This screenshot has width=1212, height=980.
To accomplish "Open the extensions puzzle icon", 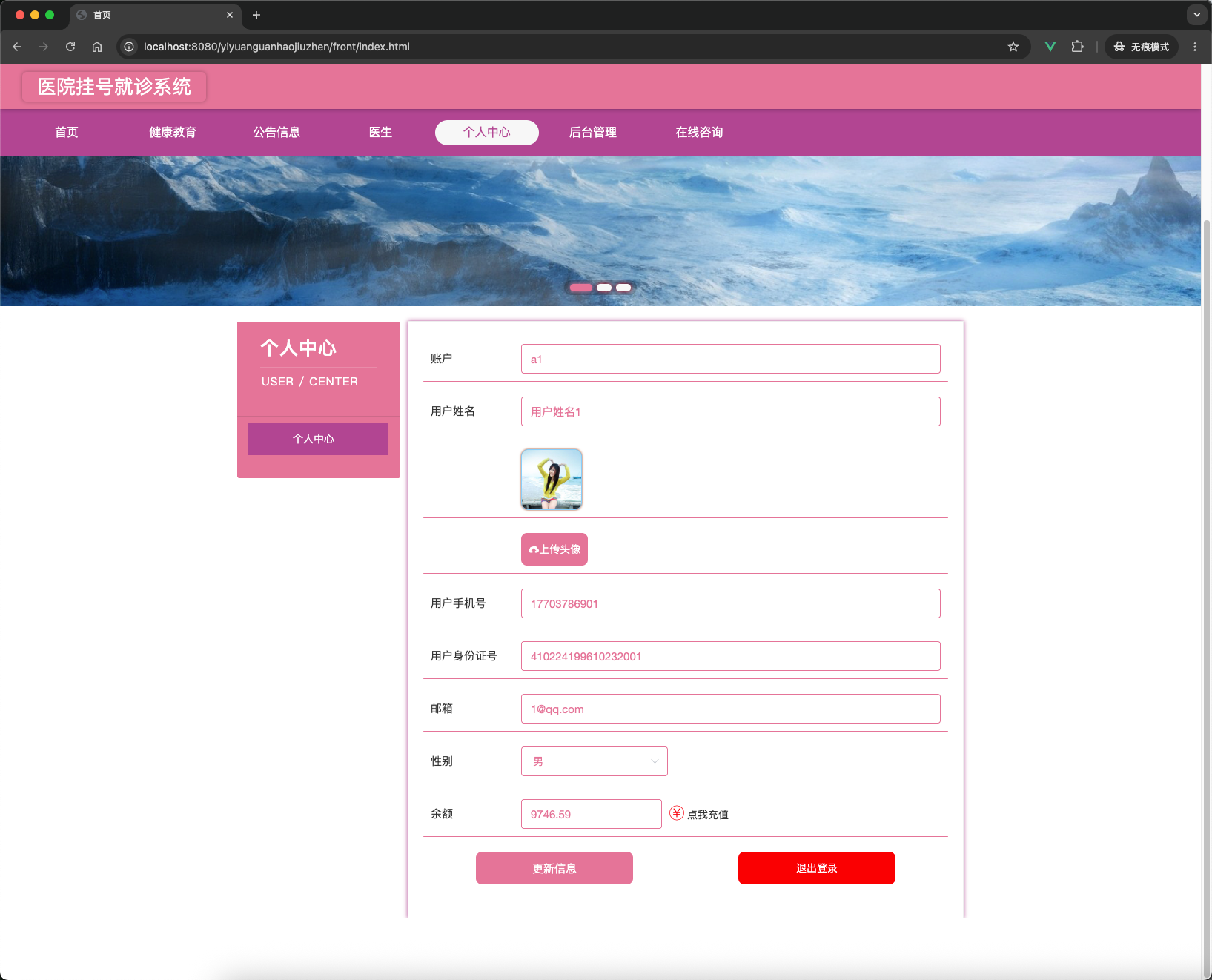I will click(1077, 47).
